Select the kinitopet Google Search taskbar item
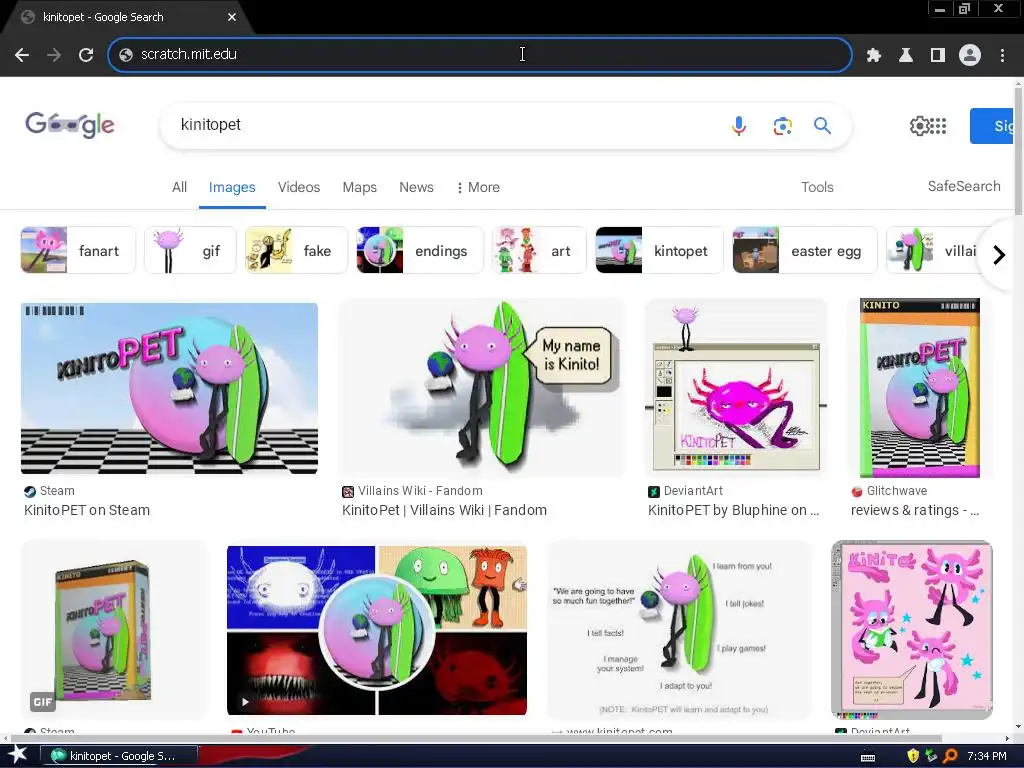The width and height of the screenshot is (1024, 768). (121, 756)
